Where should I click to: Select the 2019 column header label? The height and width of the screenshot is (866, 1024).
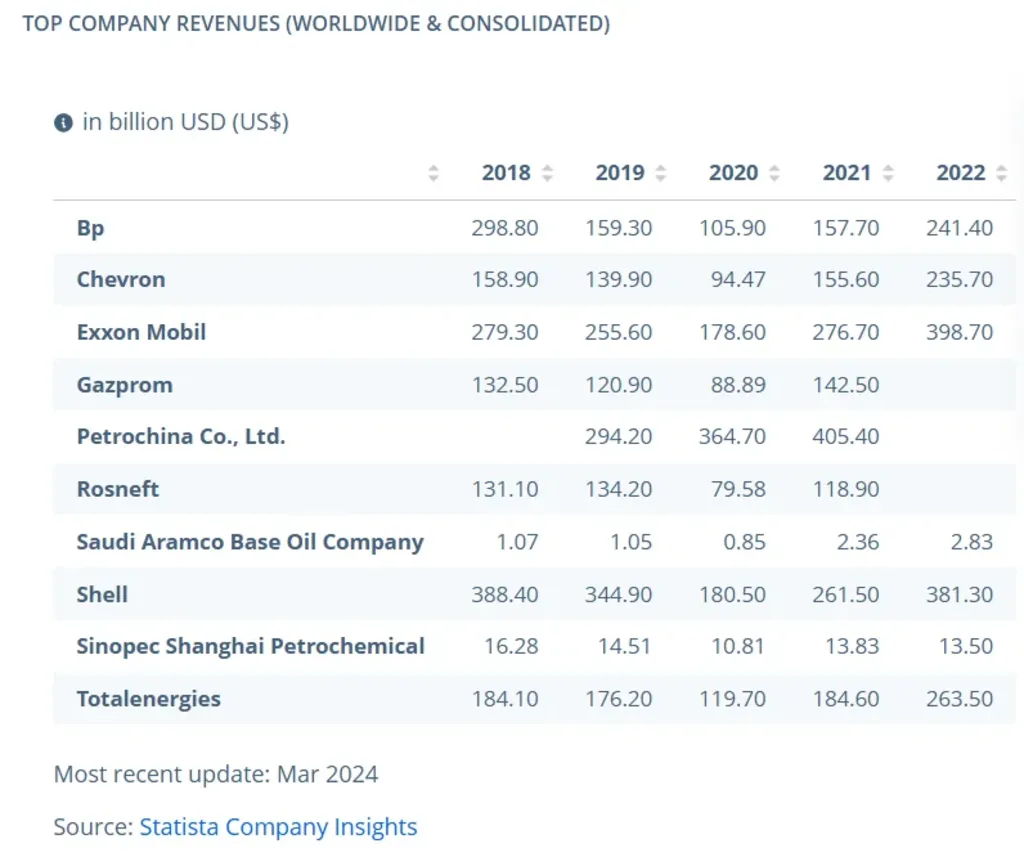point(620,173)
